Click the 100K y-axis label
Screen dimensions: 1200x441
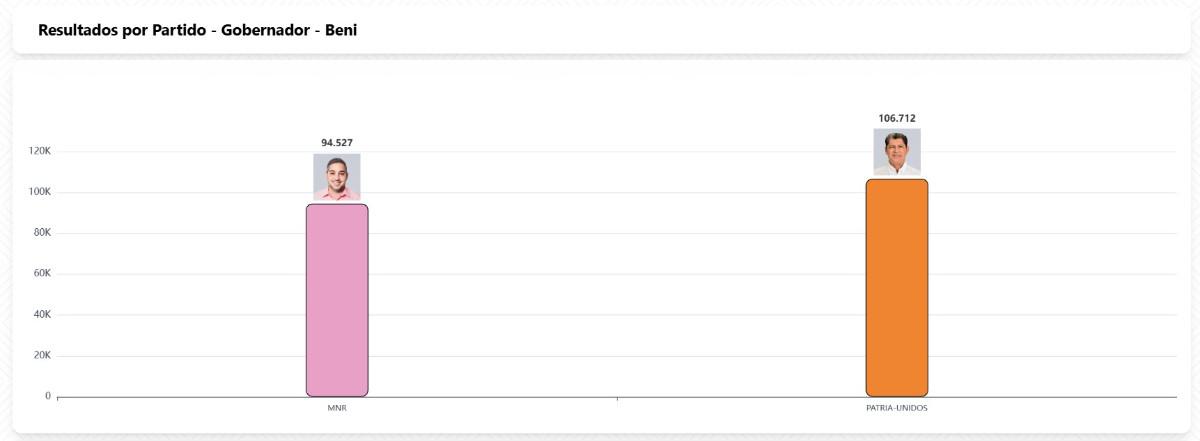coord(39,192)
